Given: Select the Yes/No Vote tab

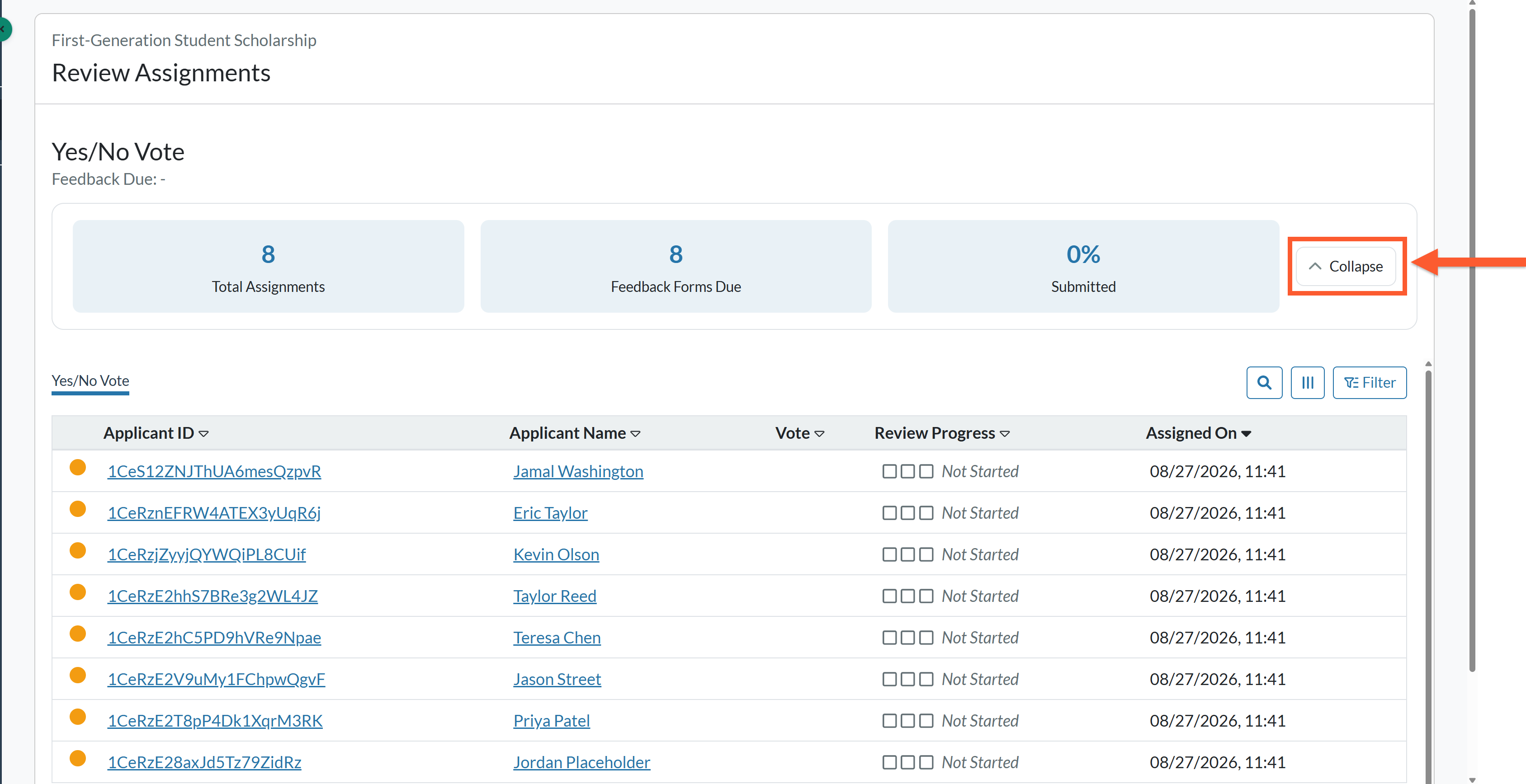Looking at the screenshot, I should [x=90, y=381].
